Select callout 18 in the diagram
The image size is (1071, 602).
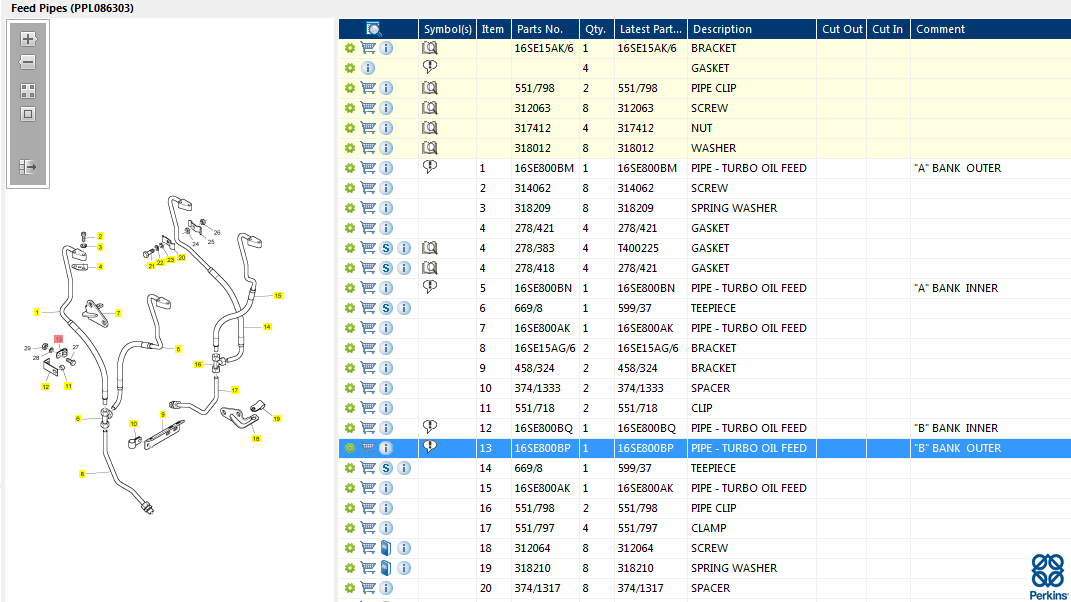[x=256, y=439]
